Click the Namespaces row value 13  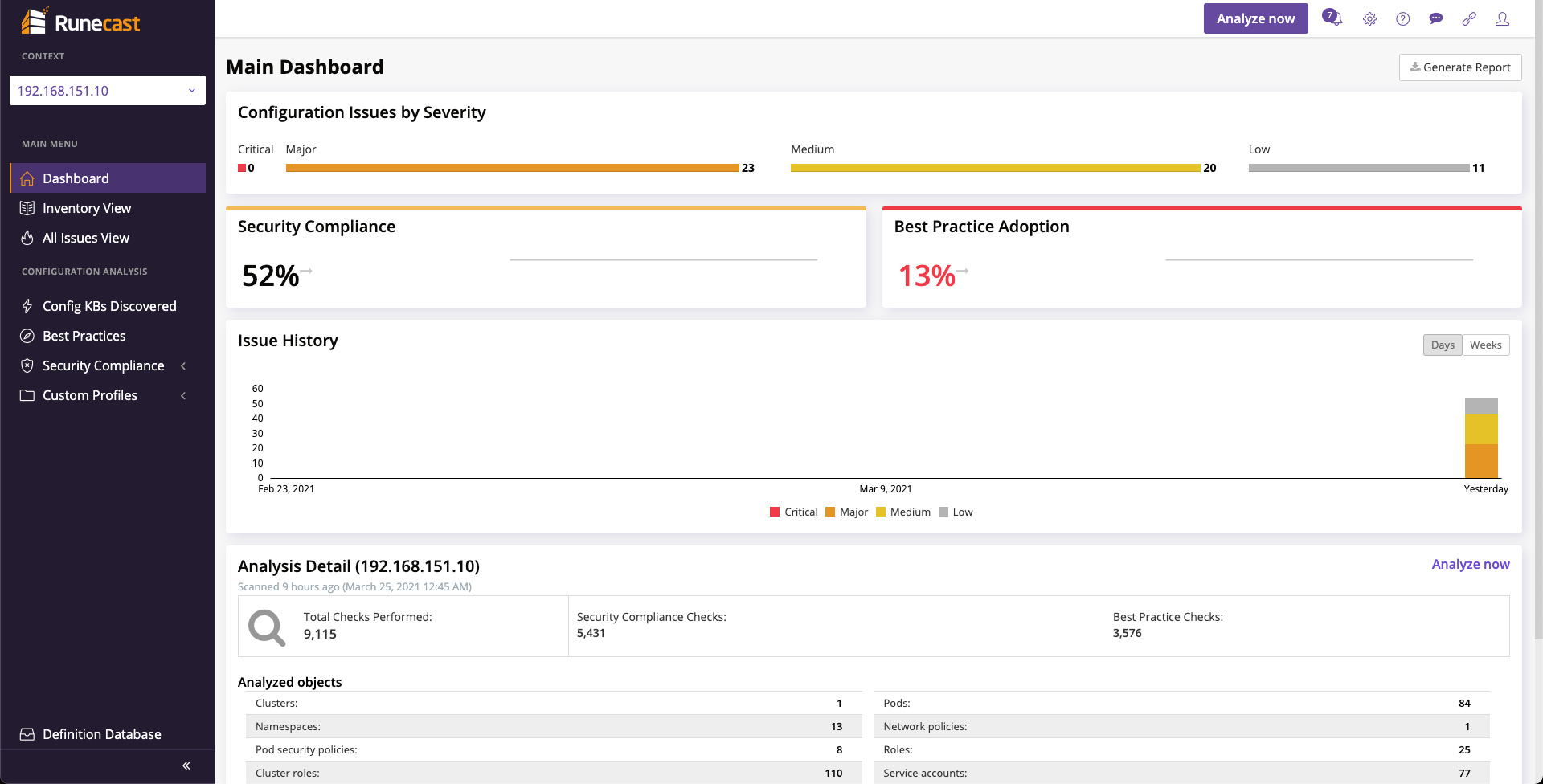pos(837,726)
